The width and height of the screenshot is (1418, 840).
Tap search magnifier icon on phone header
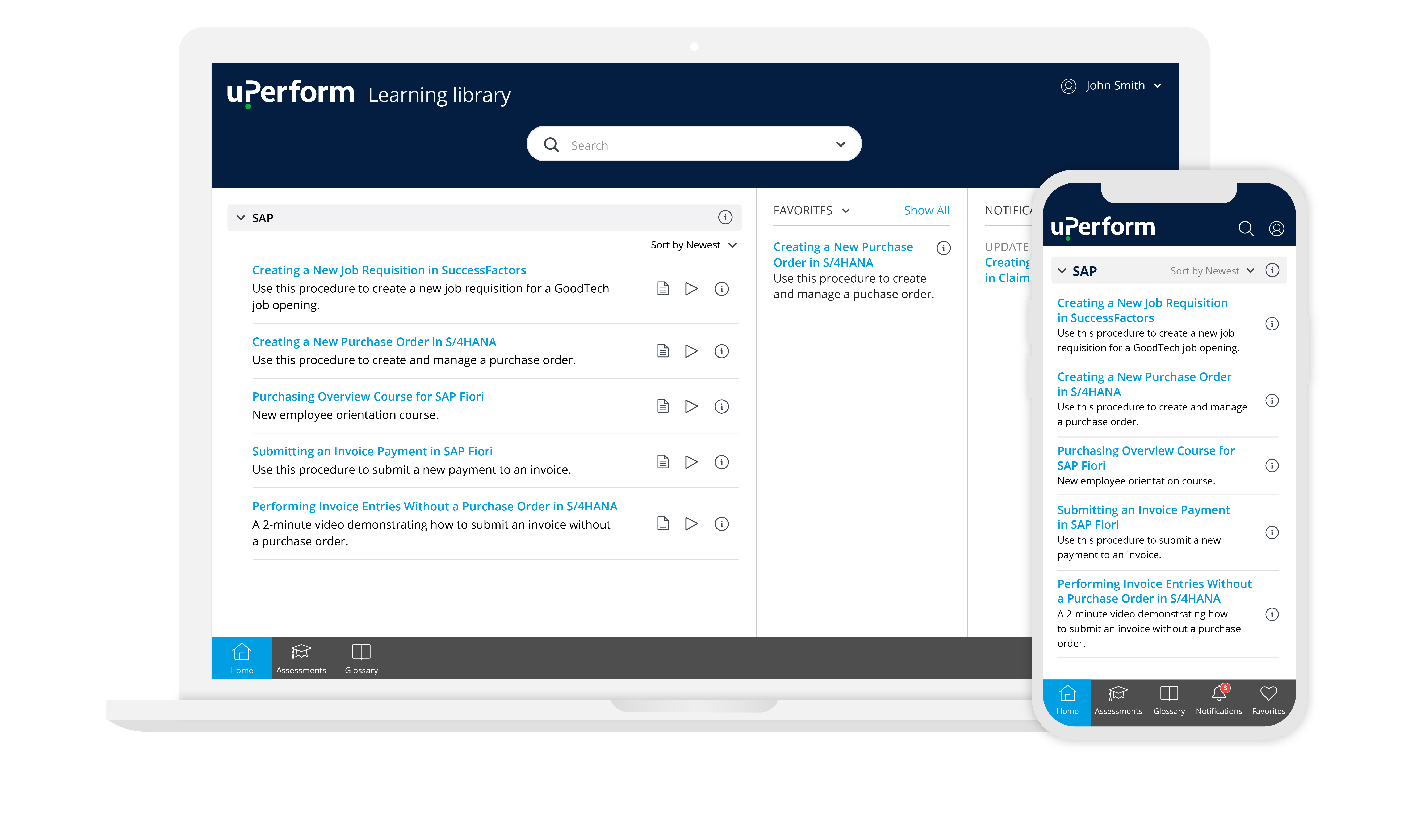click(x=1245, y=229)
